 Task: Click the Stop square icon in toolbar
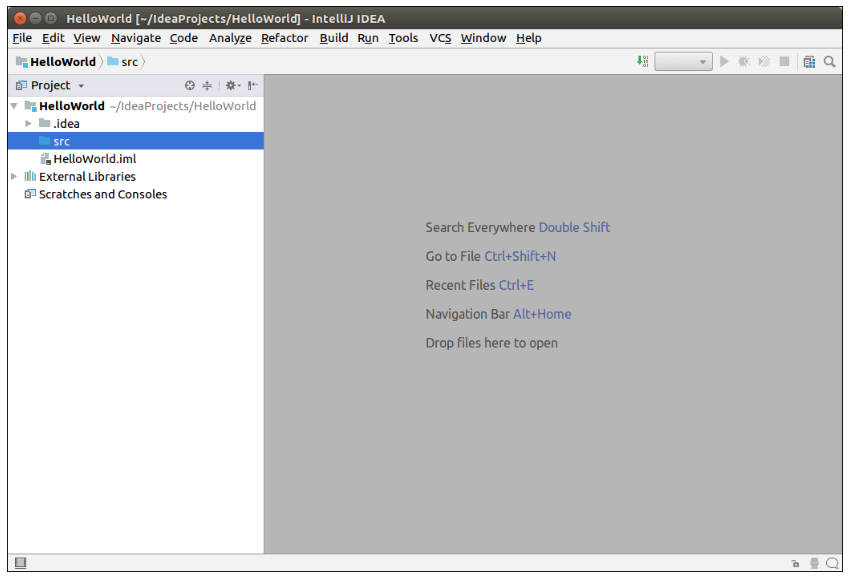pos(784,61)
